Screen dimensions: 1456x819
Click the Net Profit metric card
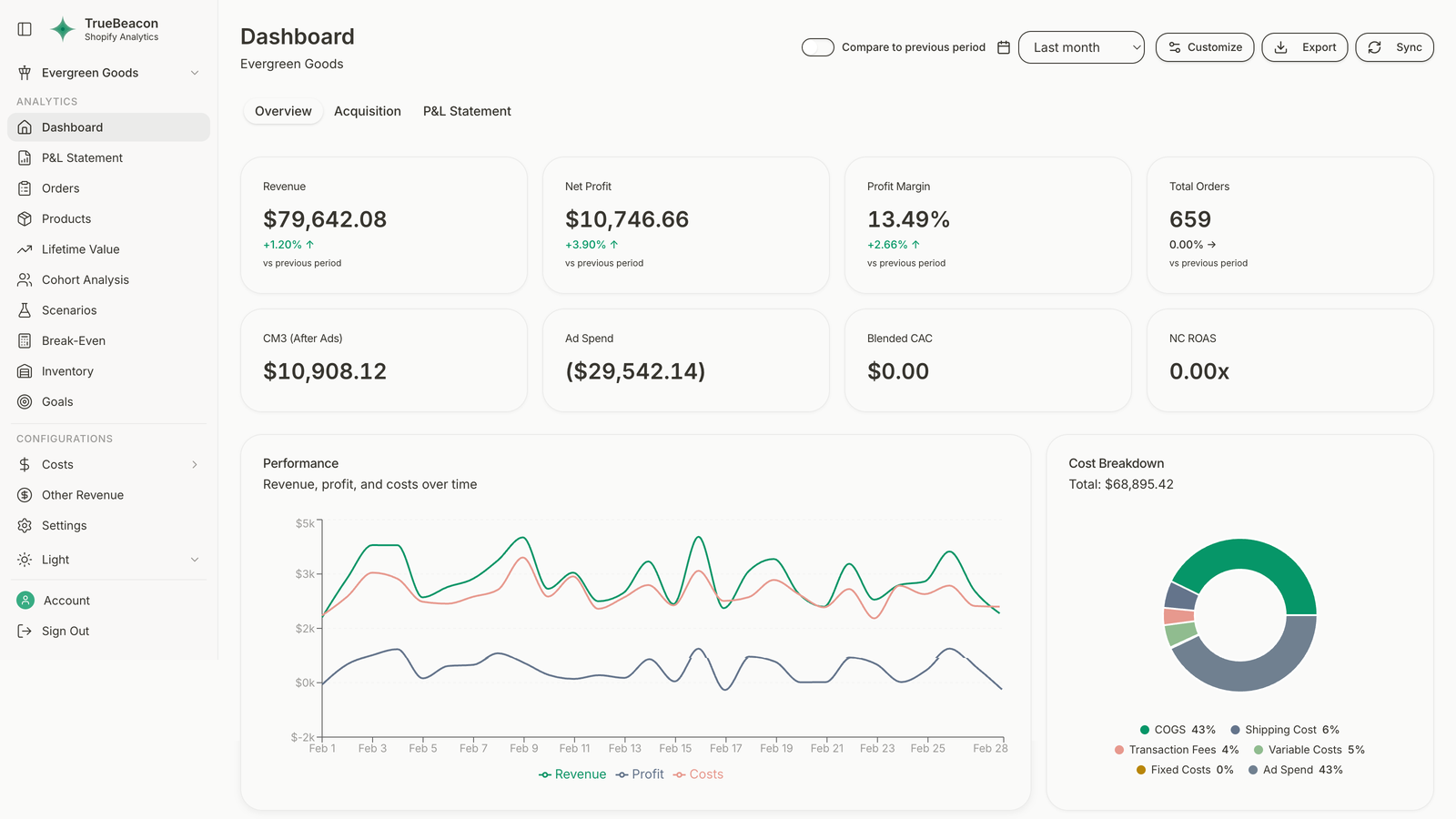tap(686, 225)
